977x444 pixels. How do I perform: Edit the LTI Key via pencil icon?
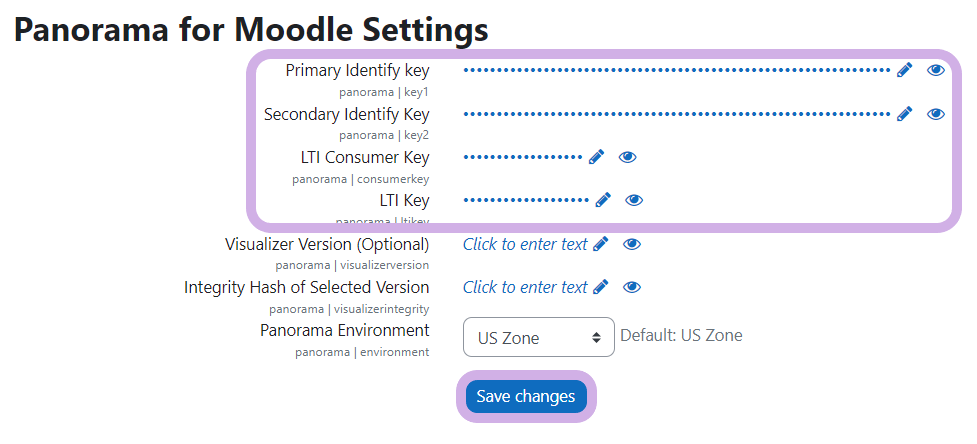(603, 200)
